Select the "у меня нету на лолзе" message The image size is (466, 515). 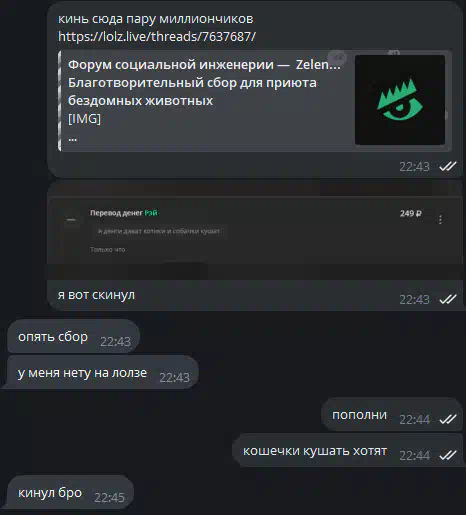coord(103,373)
